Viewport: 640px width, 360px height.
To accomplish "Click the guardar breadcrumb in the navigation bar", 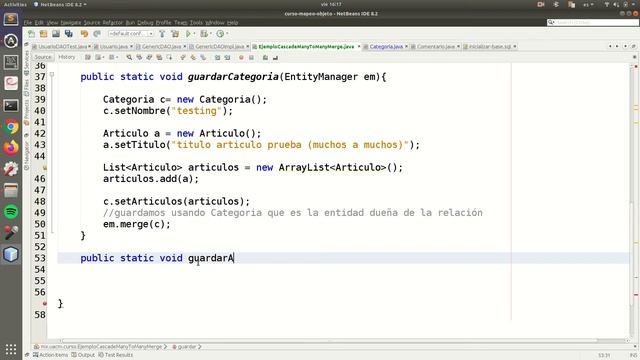I will (184, 347).
